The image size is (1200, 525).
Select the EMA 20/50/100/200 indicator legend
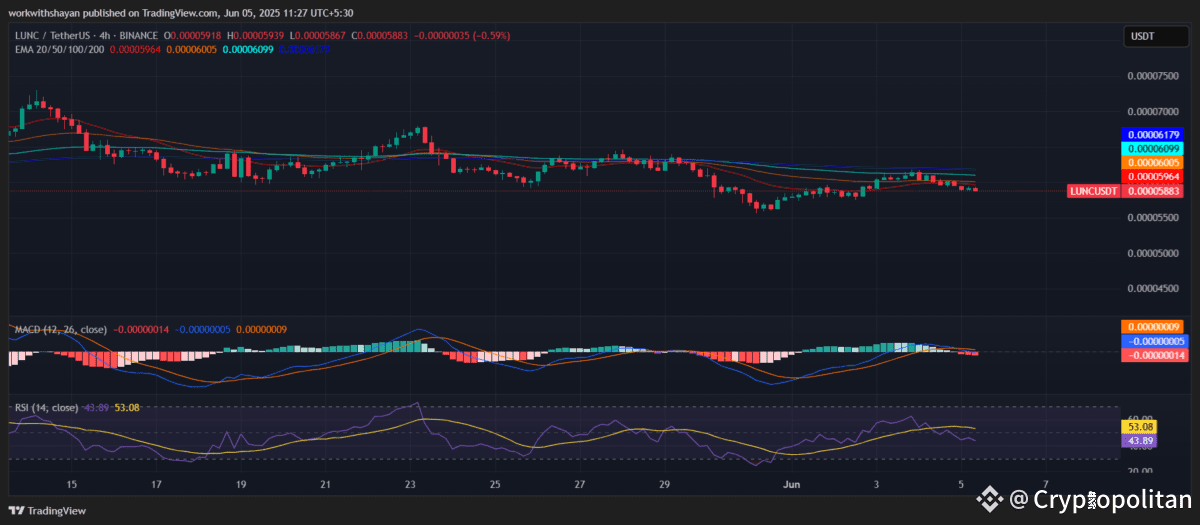point(57,49)
